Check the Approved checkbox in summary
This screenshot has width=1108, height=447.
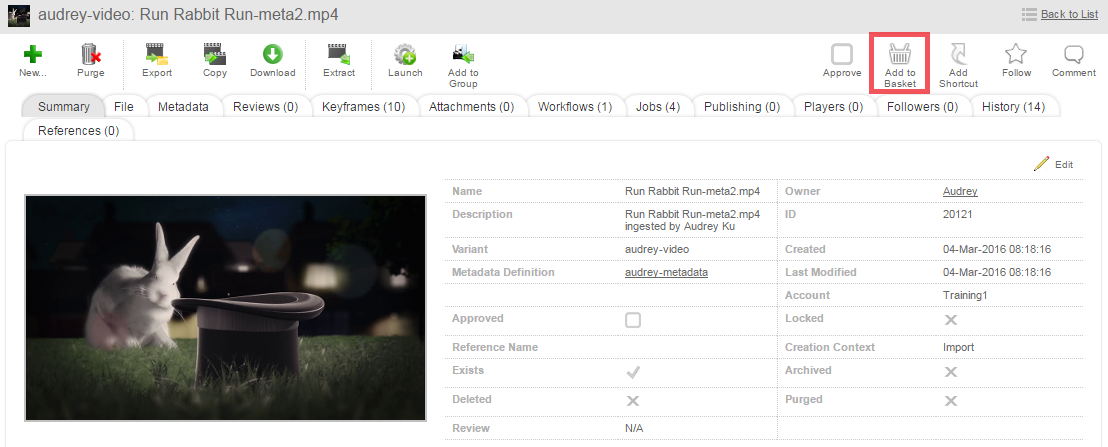(x=633, y=320)
